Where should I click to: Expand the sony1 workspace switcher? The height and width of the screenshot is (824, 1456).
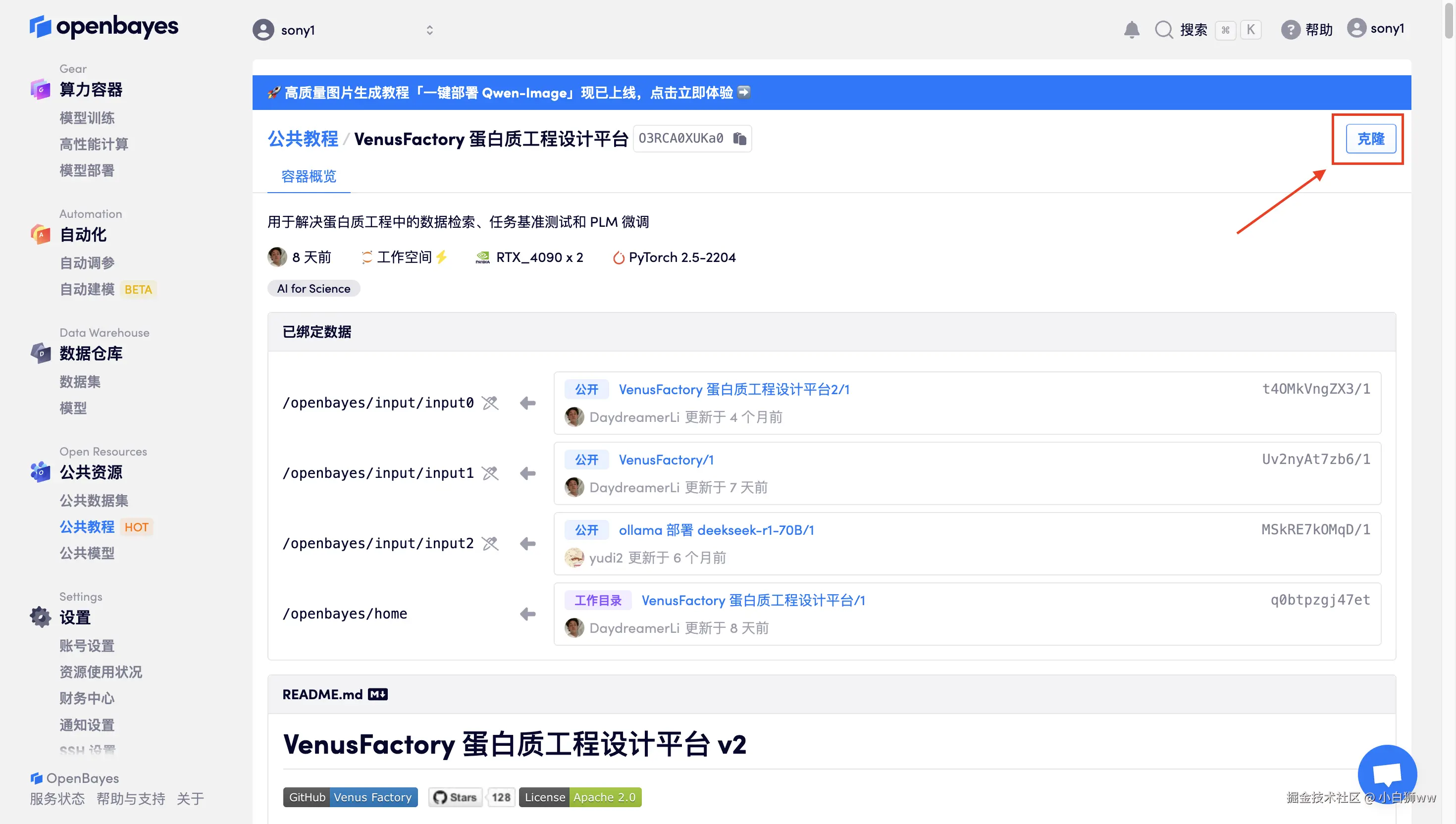429,30
